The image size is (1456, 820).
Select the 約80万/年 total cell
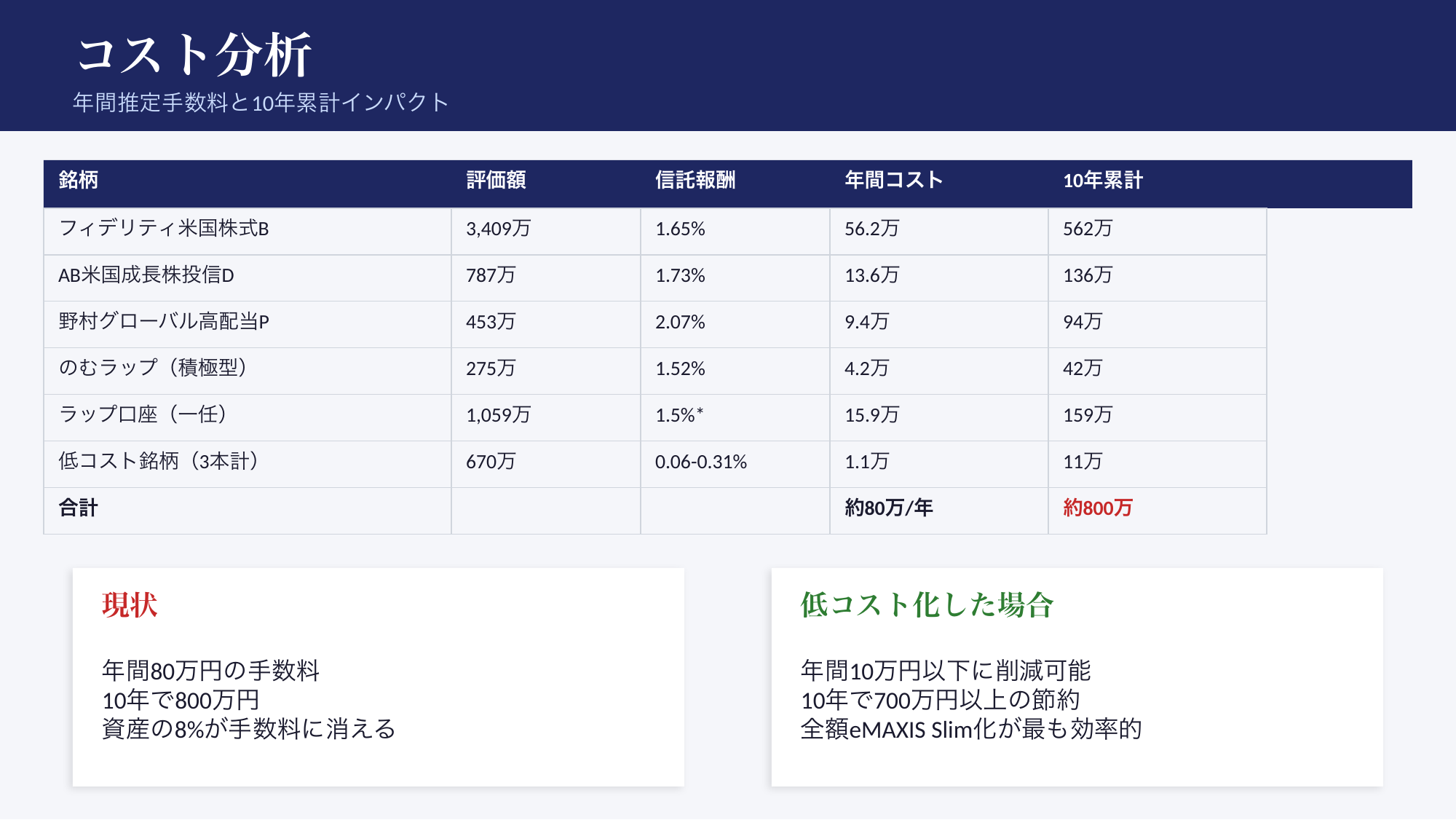click(x=888, y=508)
